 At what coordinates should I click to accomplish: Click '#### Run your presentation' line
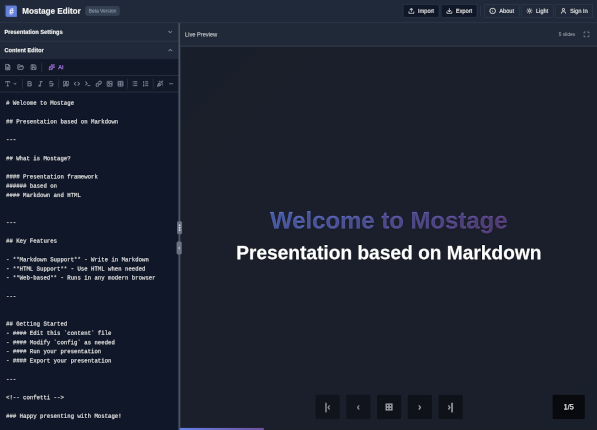[53, 352]
